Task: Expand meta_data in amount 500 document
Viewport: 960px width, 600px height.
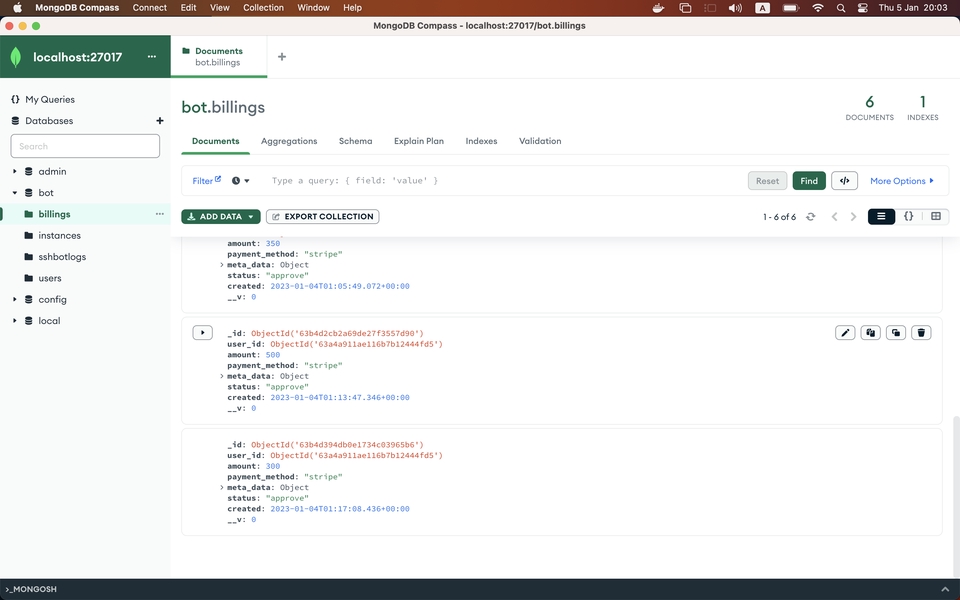Action: coord(222,376)
